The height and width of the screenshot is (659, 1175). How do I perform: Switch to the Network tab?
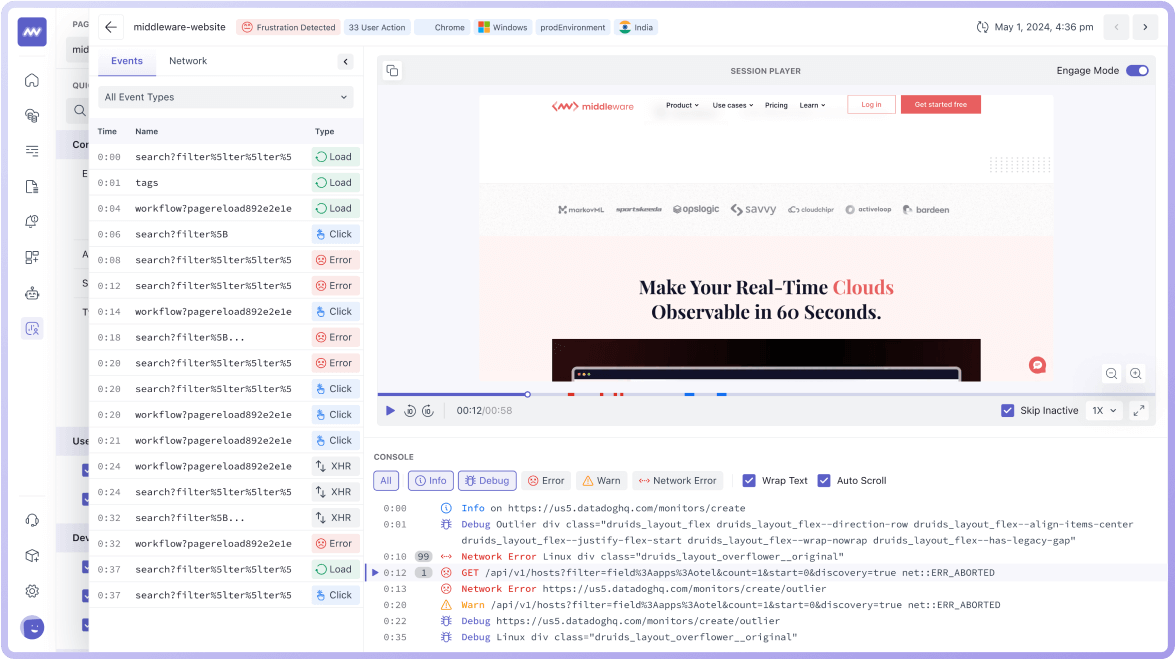click(x=188, y=61)
